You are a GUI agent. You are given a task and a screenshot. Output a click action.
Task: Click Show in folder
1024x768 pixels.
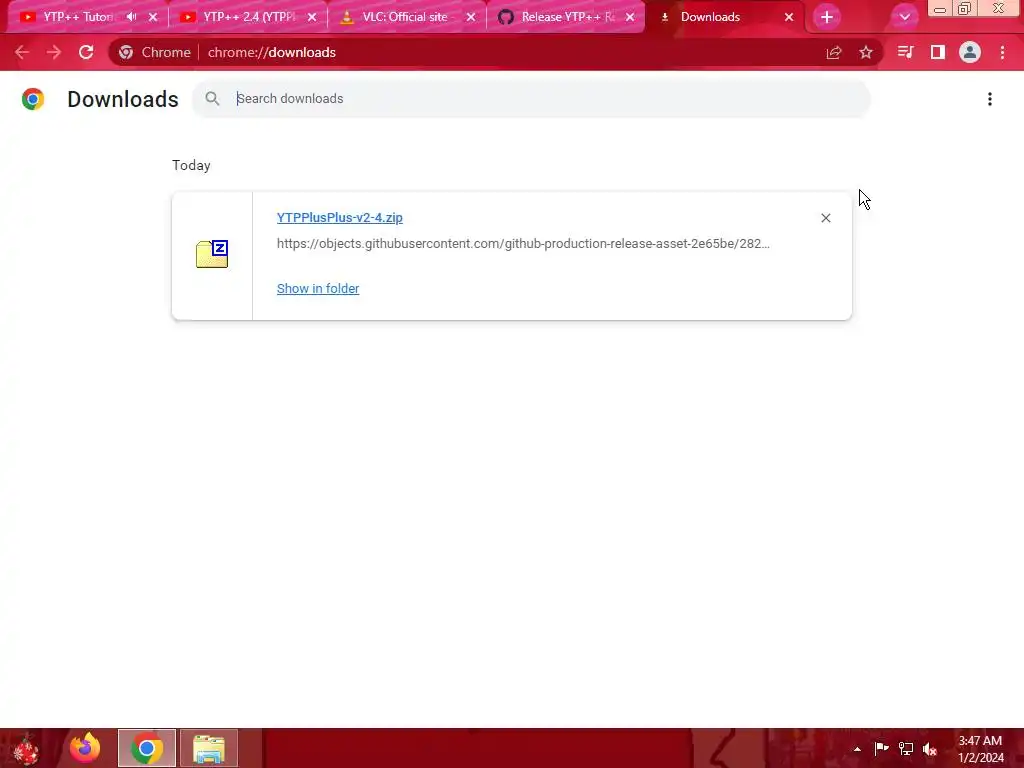(318, 289)
